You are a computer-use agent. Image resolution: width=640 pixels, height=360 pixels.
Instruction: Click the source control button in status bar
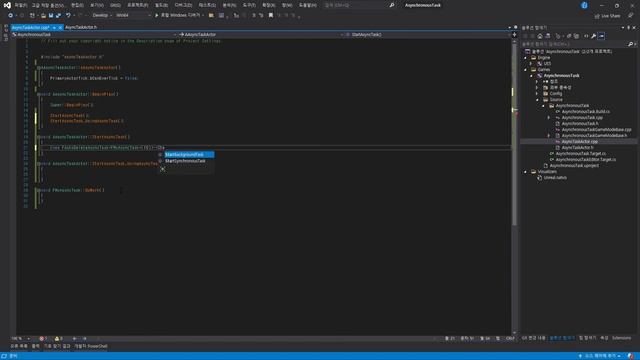pos(600,356)
